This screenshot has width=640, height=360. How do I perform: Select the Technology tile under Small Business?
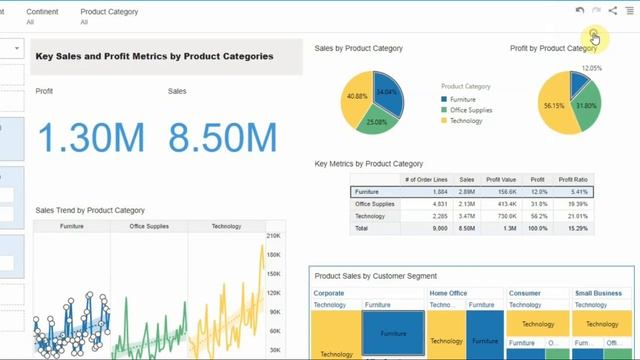pyautogui.click(x=602, y=324)
